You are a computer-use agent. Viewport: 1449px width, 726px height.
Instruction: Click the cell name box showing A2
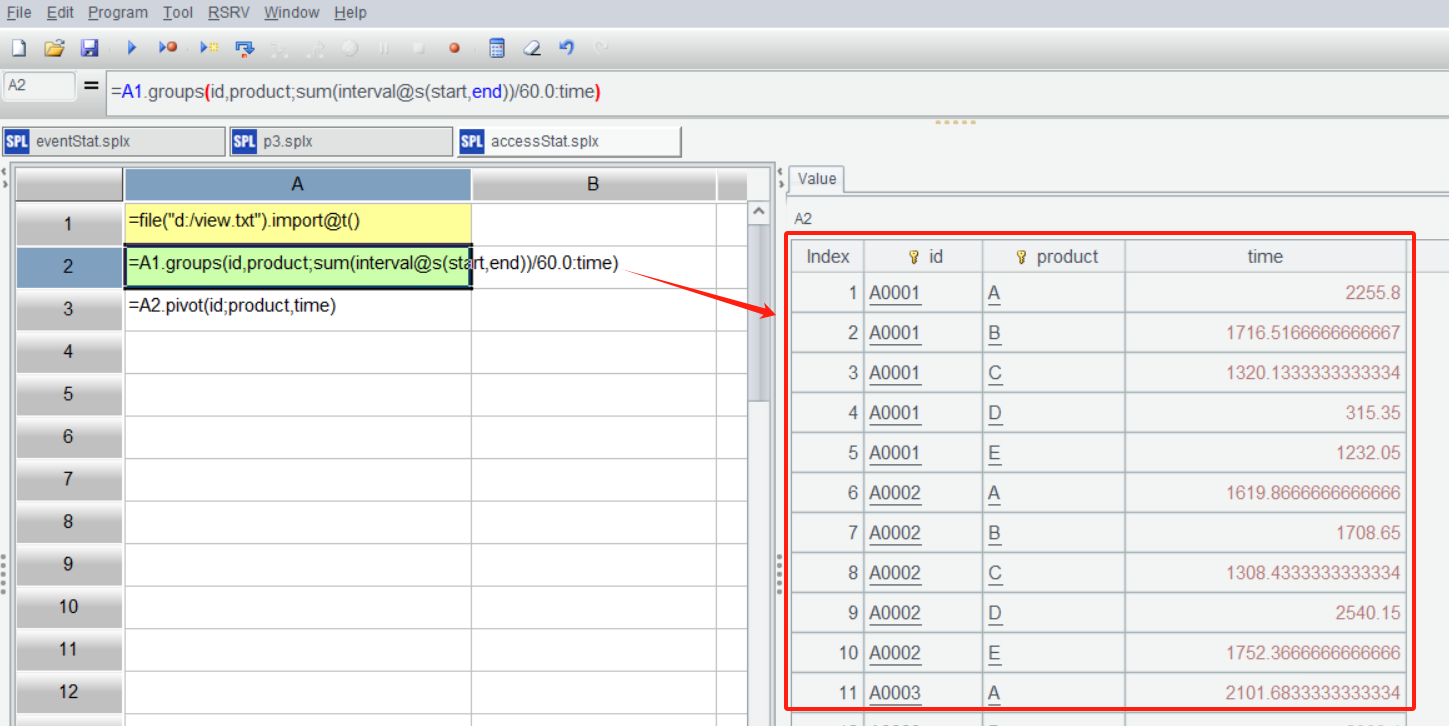pos(39,86)
